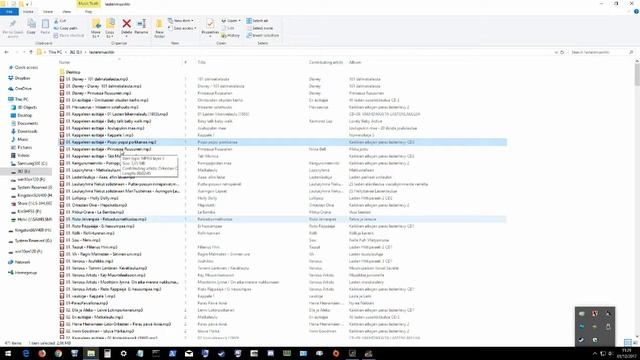Click the Pin to Quick access icon
This screenshot has height=360, width=640.
click(x=13, y=24)
